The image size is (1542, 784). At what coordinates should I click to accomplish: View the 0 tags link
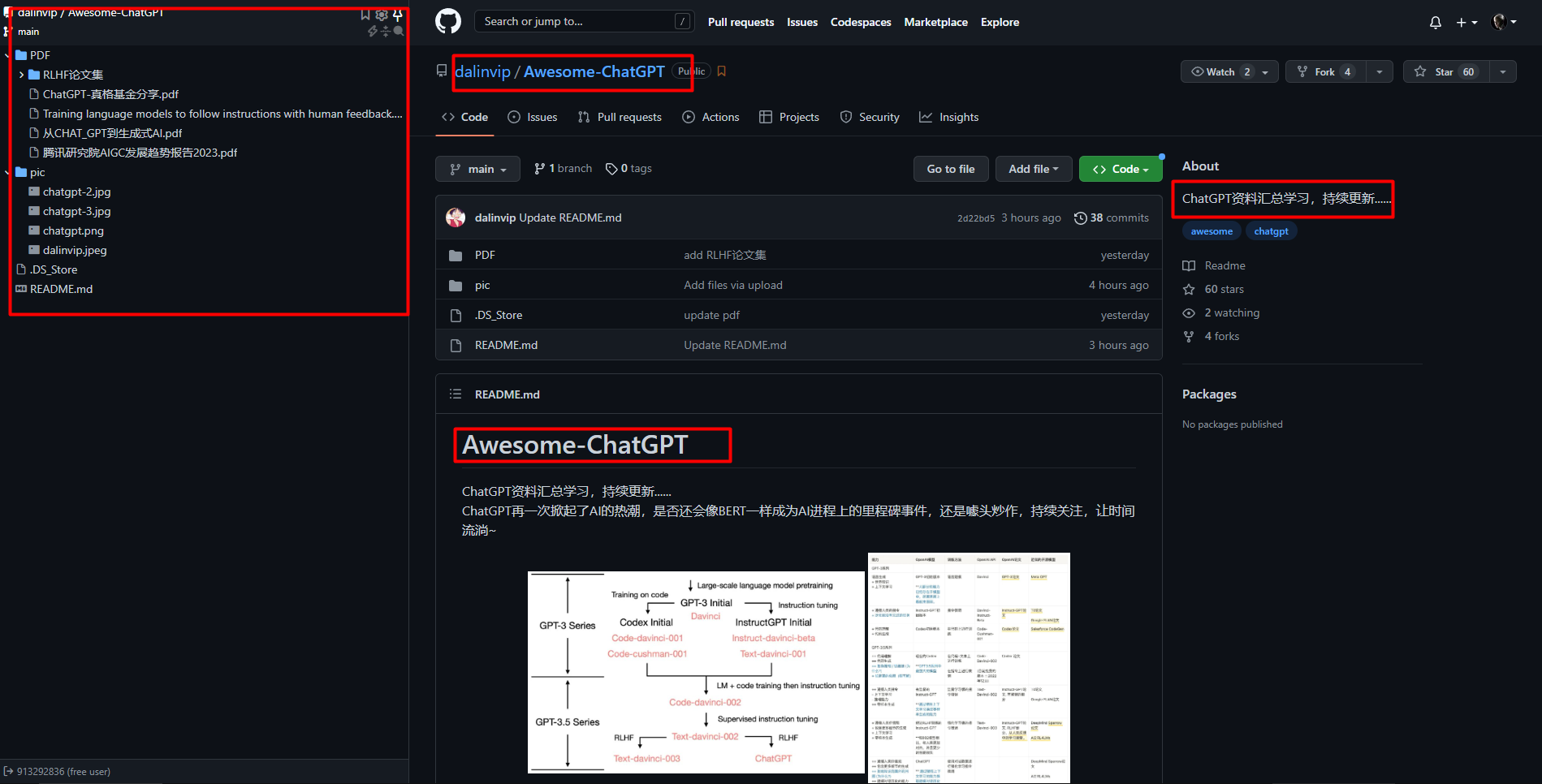628,168
